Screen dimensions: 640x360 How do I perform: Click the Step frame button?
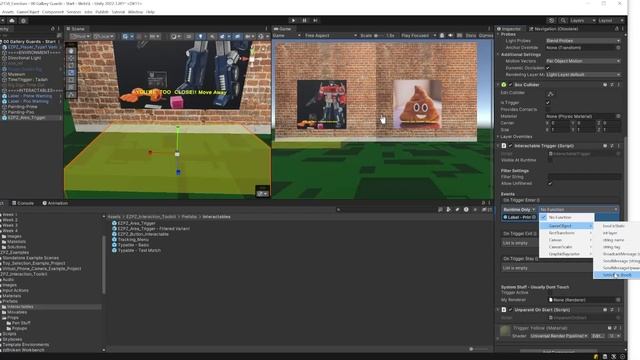coord(316,20)
